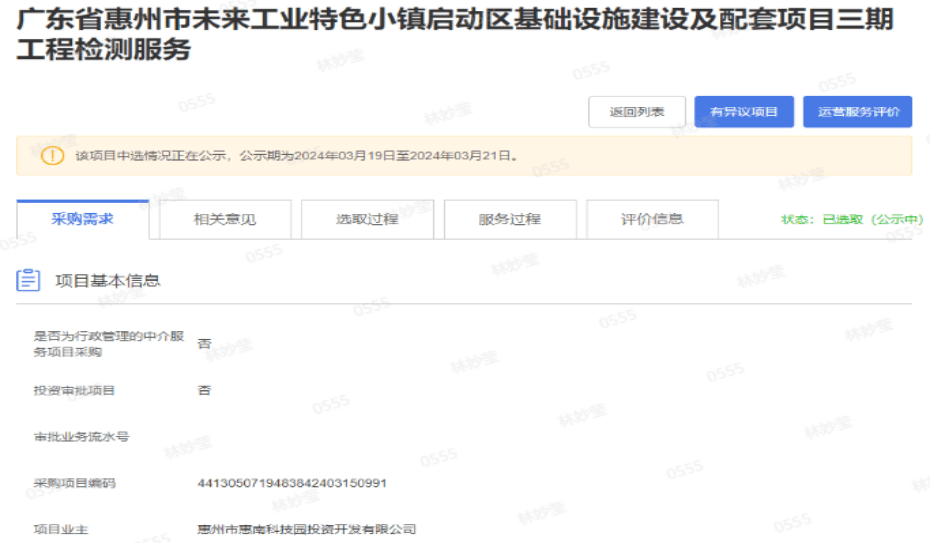This screenshot has height=543, width=930.
Task: Select the 采购需求 tab
Action: (82, 219)
